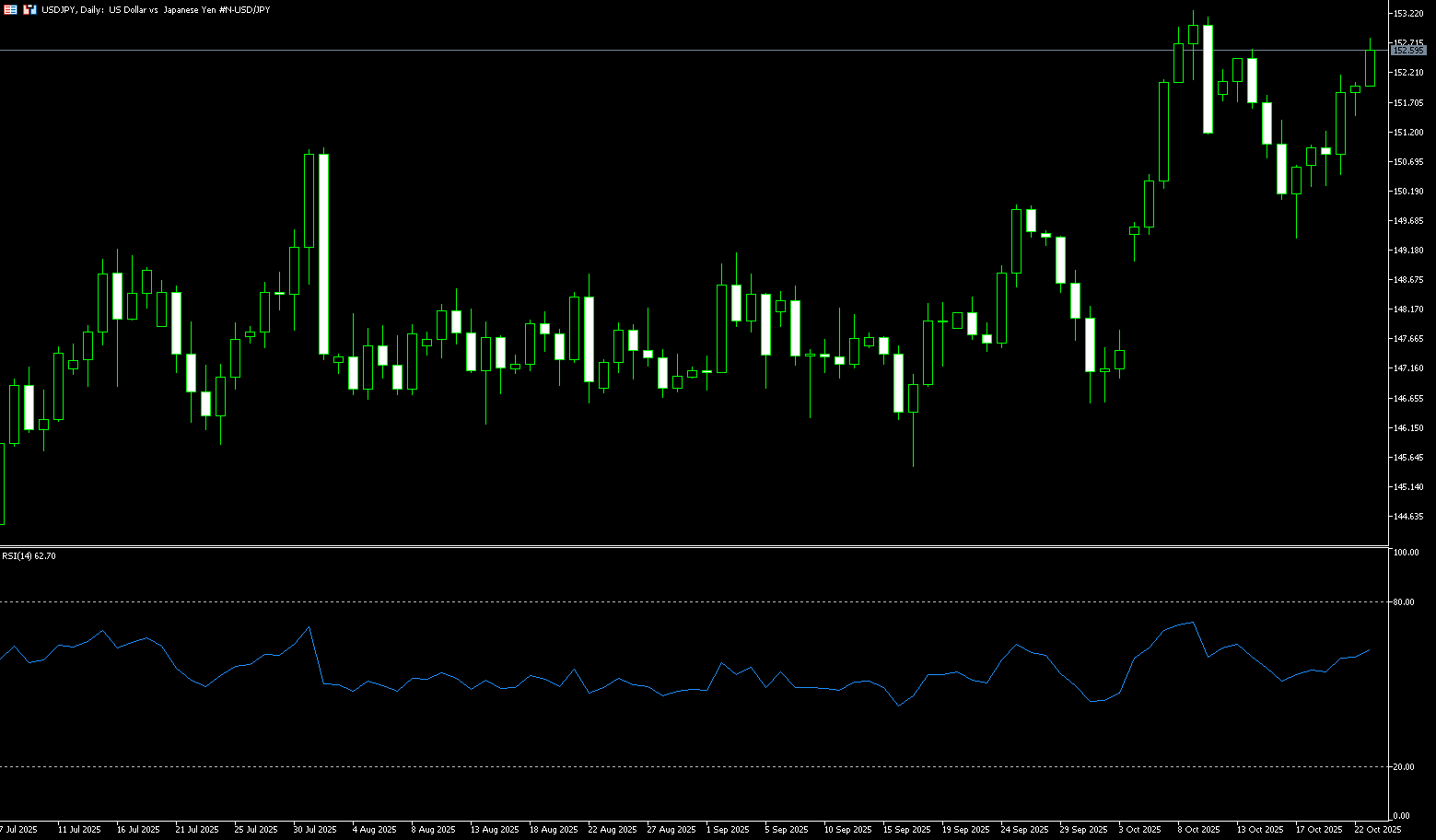Click the 8 Oct 2025 date label
Image resolution: width=1436 pixels, height=840 pixels.
[x=1198, y=830]
